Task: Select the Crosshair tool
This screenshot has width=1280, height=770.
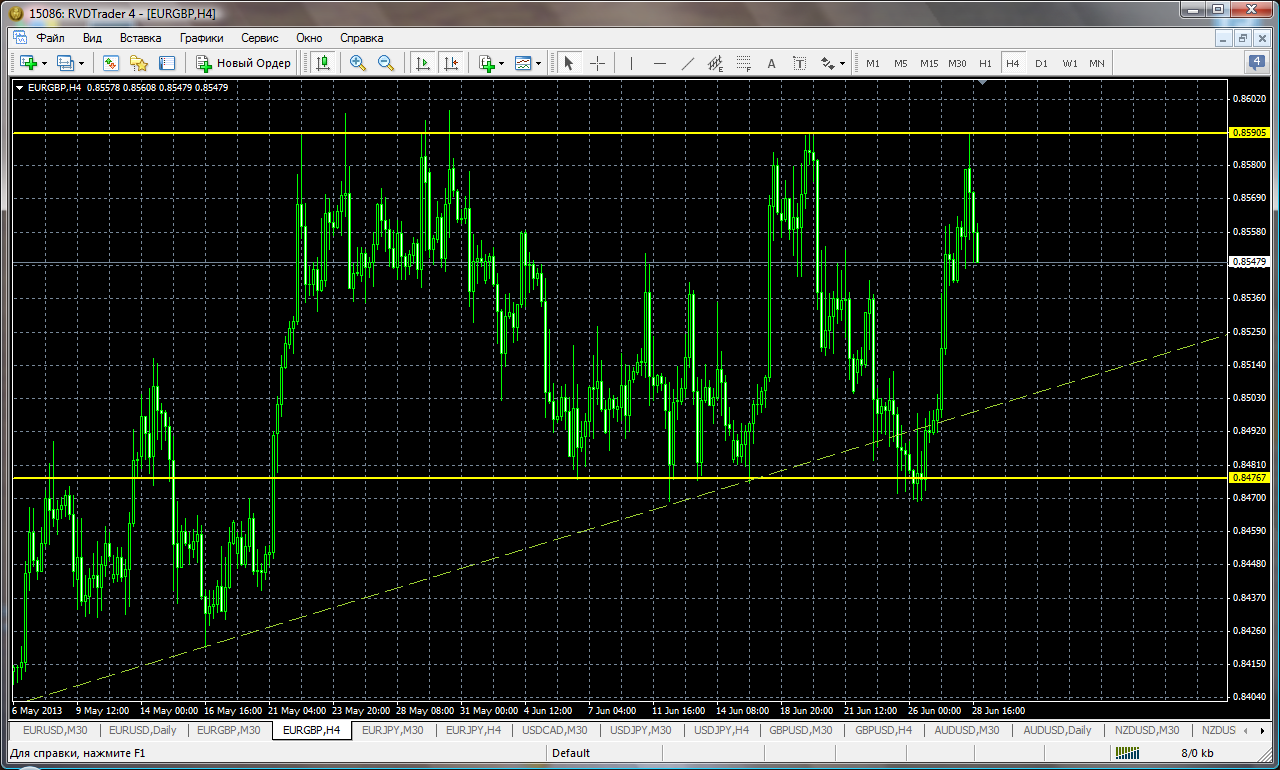Action: click(597, 63)
